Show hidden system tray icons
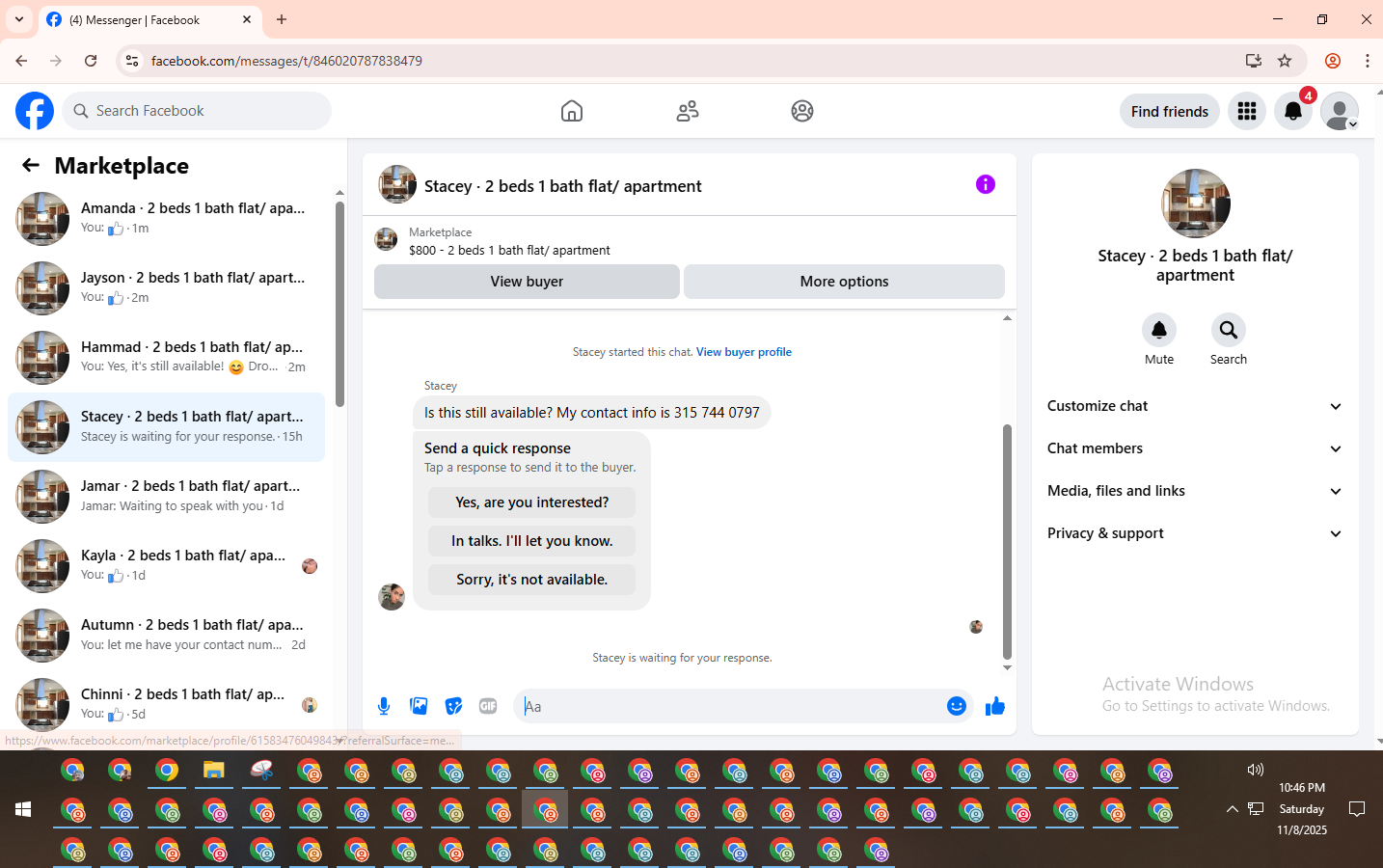 1232,809
